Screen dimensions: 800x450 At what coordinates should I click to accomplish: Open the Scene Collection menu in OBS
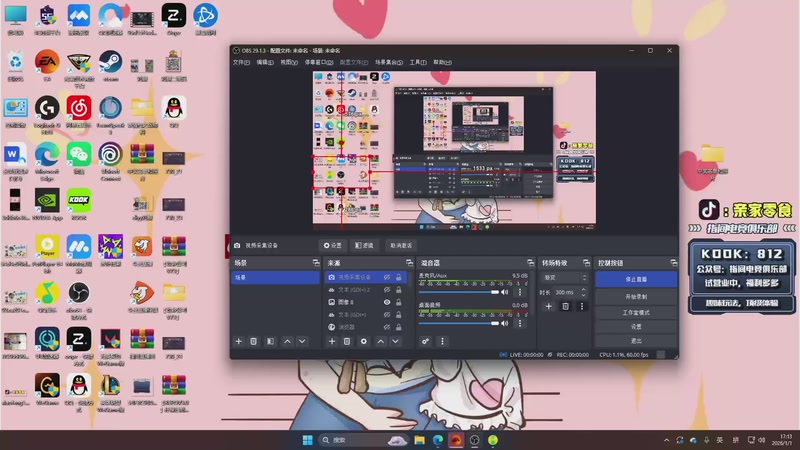coord(389,62)
